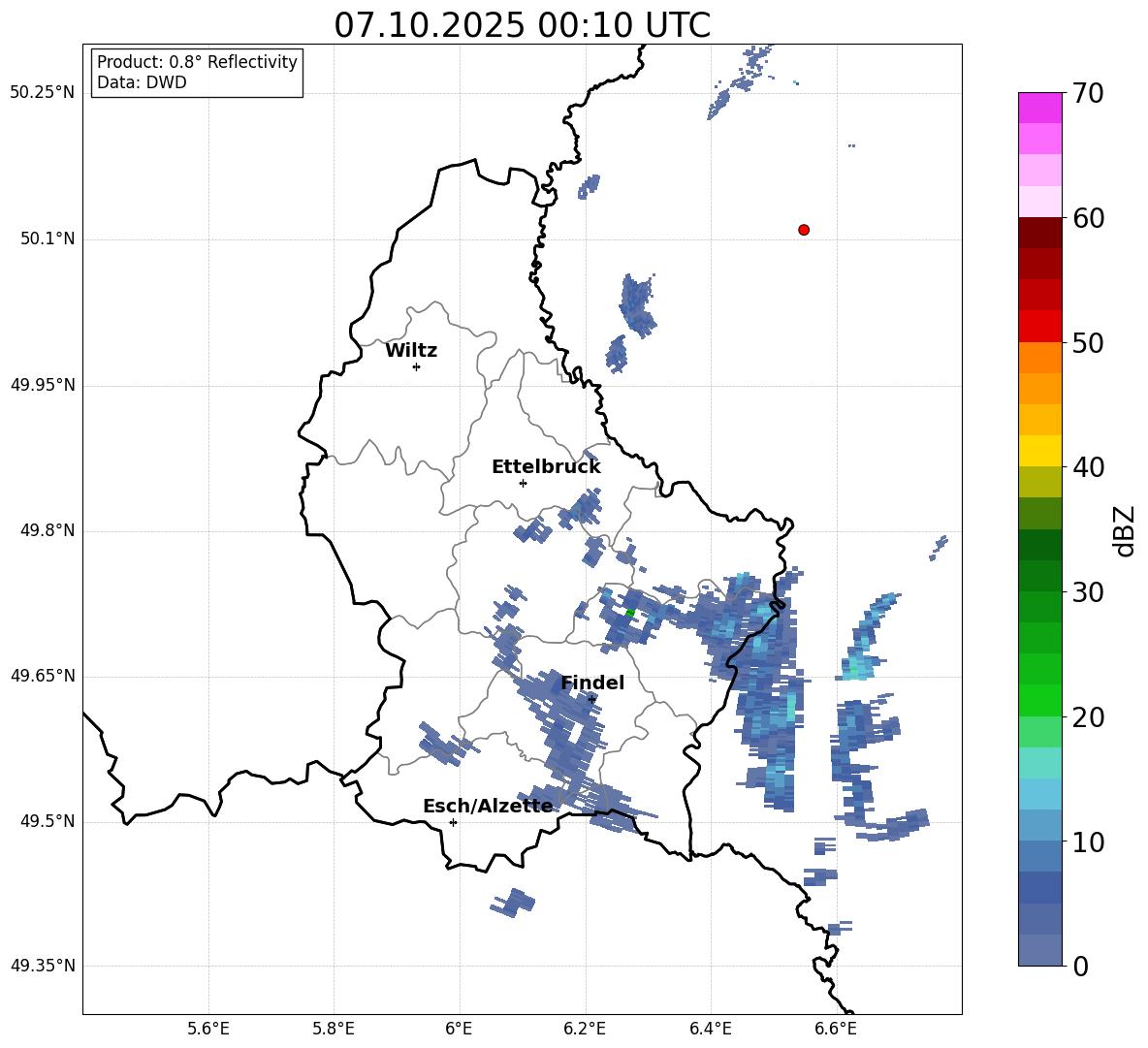Image resolution: width=1148 pixels, height=1048 pixels.
Task: Click the Ettelbruck location cross marker
Action: (x=523, y=483)
